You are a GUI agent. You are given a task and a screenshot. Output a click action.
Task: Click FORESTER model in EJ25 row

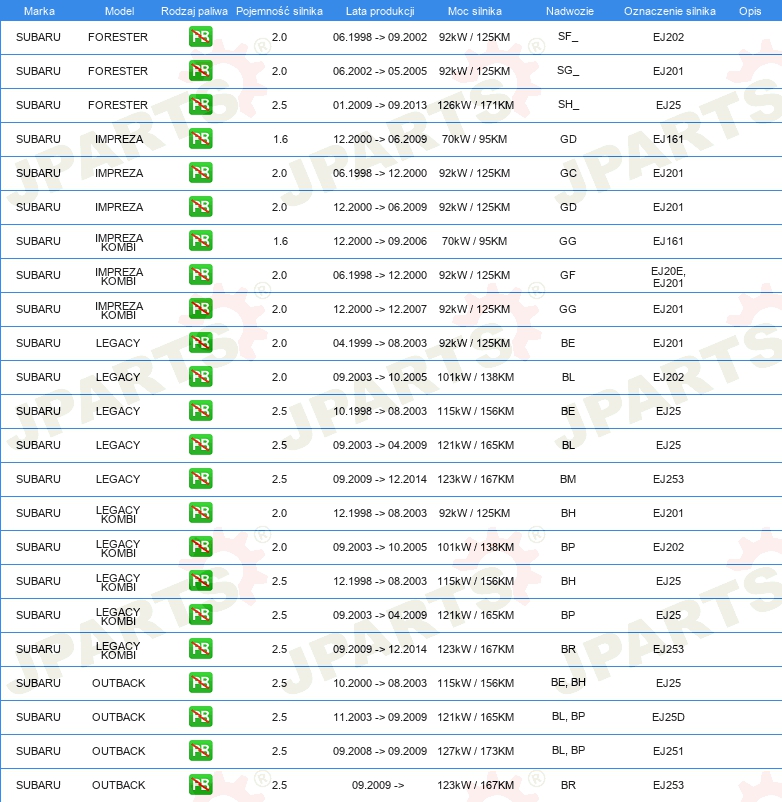coord(118,105)
